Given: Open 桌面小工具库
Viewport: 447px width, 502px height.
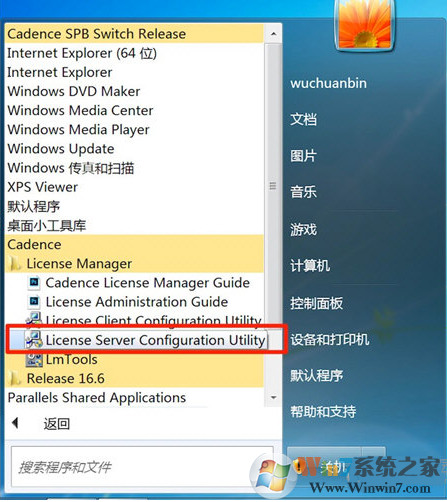Looking at the screenshot, I should [x=47, y=225].
